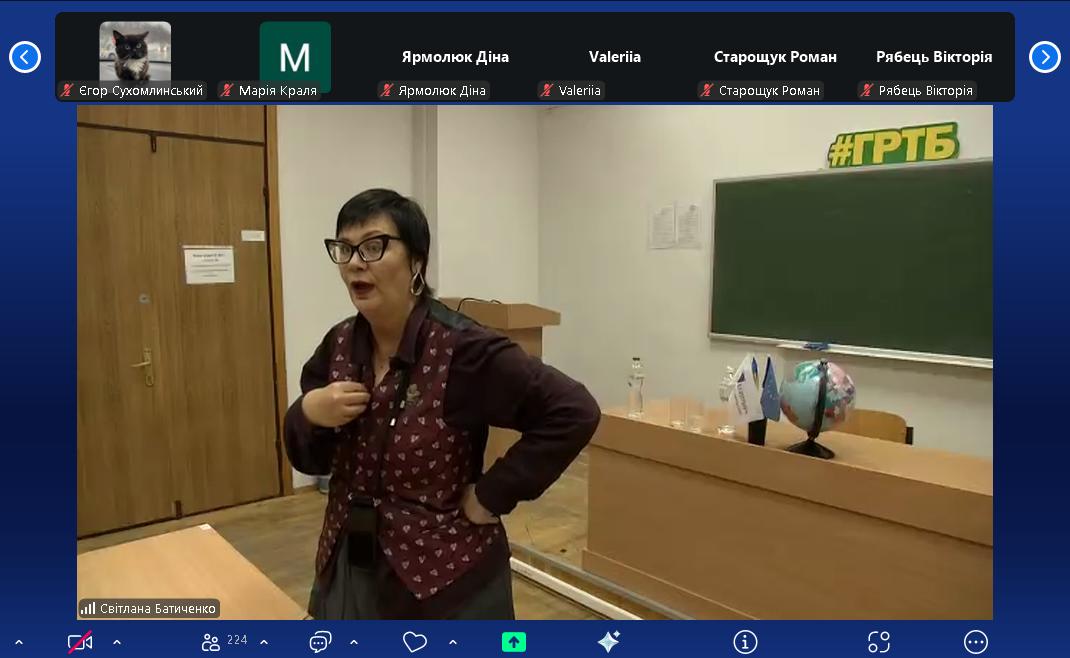This screenshot has height=658, width=1070.
Task: Expand the participants options chevron
Action: (x=264, y=642)
